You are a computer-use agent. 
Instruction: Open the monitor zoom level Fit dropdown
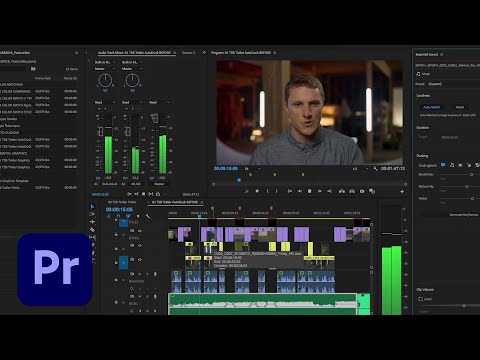click(252, 169)
